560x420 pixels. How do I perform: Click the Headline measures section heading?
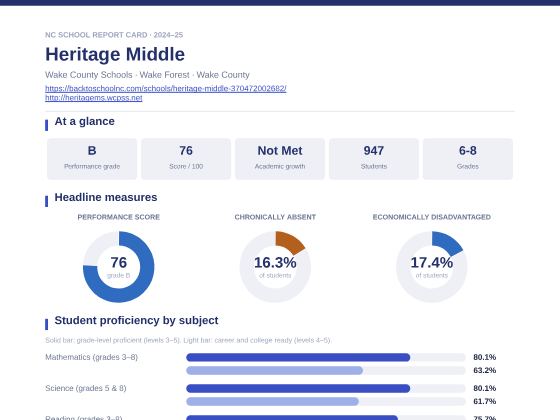106,197
